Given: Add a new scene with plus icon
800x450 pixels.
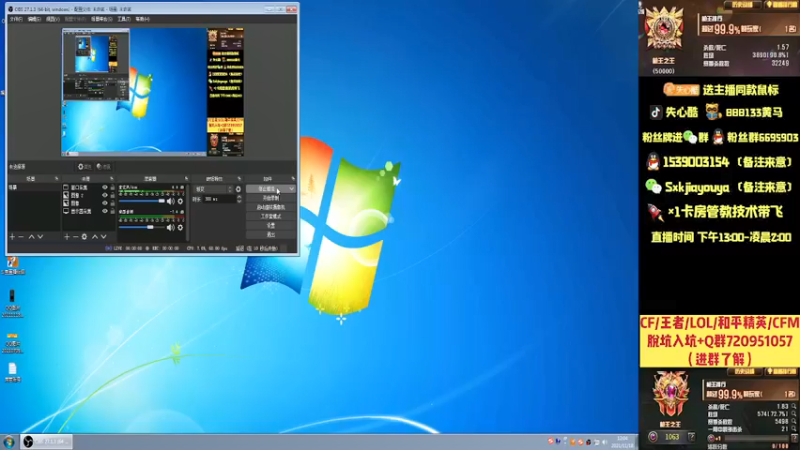Looking at the screenshot, I should click(12, 237).
